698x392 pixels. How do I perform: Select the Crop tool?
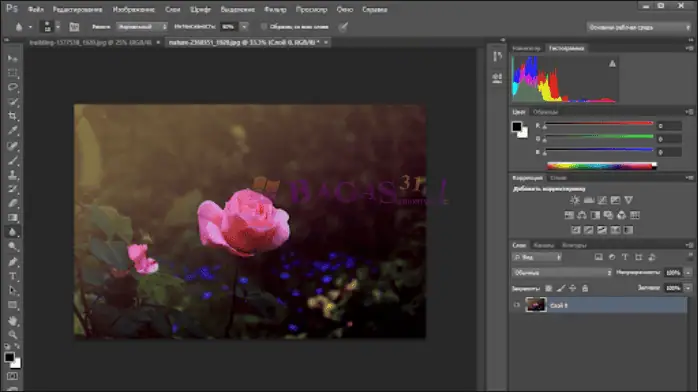[12, 116]
